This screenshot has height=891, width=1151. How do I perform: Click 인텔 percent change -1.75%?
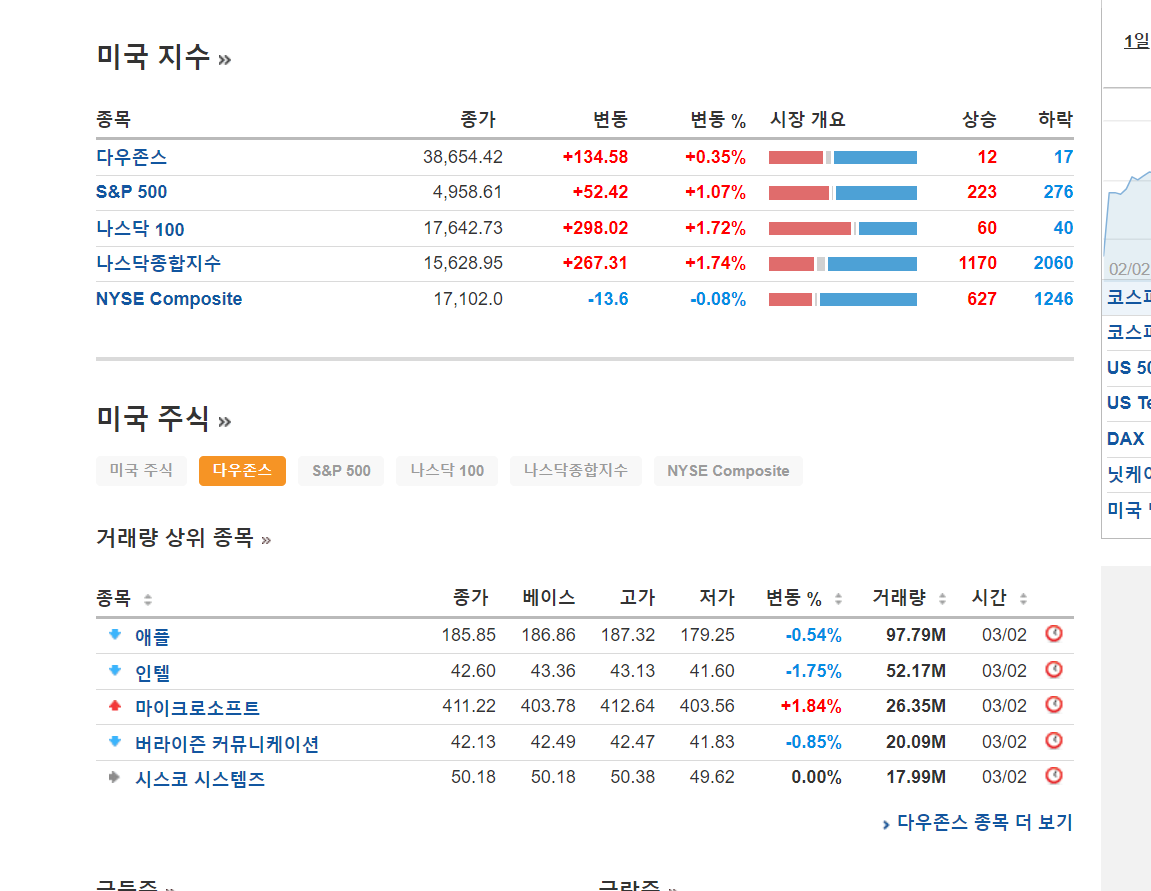point(813,671)
